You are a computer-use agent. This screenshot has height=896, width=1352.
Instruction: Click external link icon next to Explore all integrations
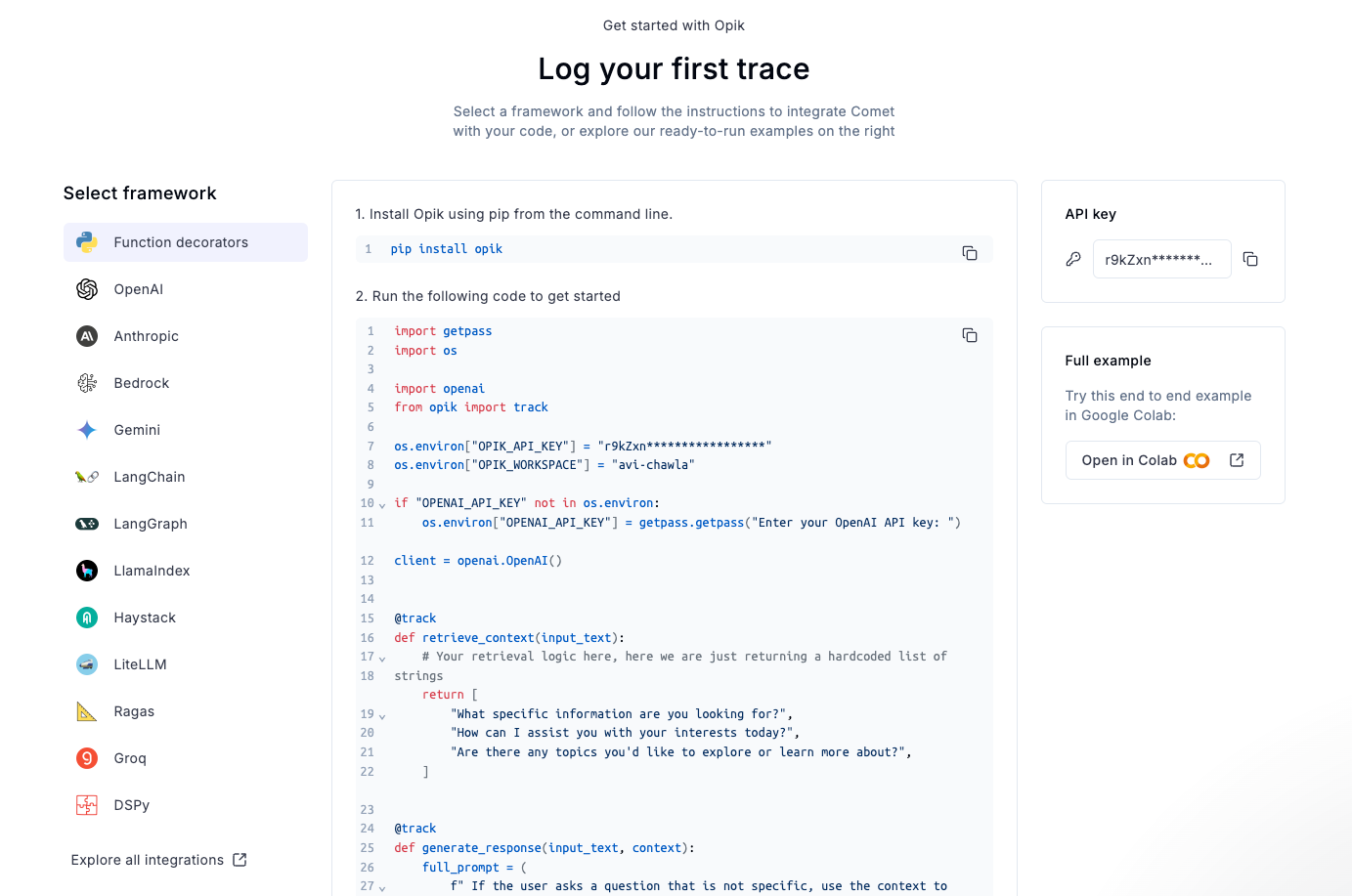point(240,860)
